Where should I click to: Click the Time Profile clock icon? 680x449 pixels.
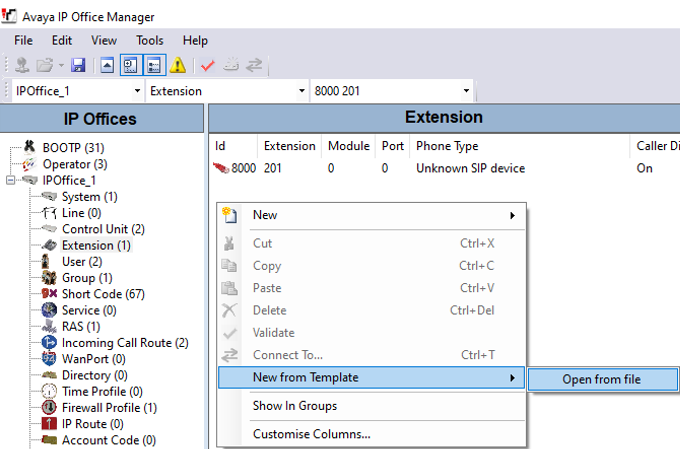click(x=49, y=391)
